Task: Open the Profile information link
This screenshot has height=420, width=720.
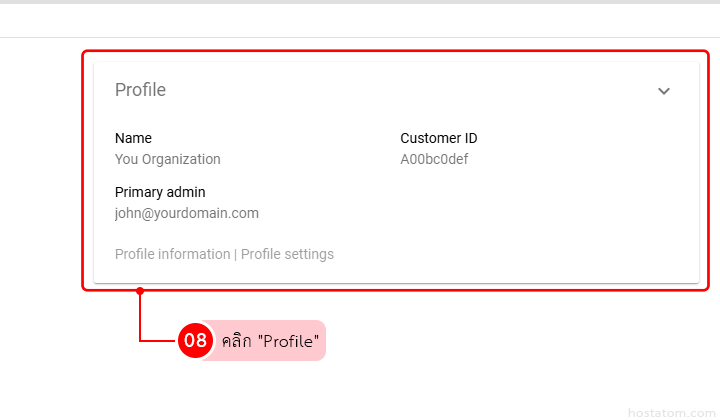Action: coord(172,254)
